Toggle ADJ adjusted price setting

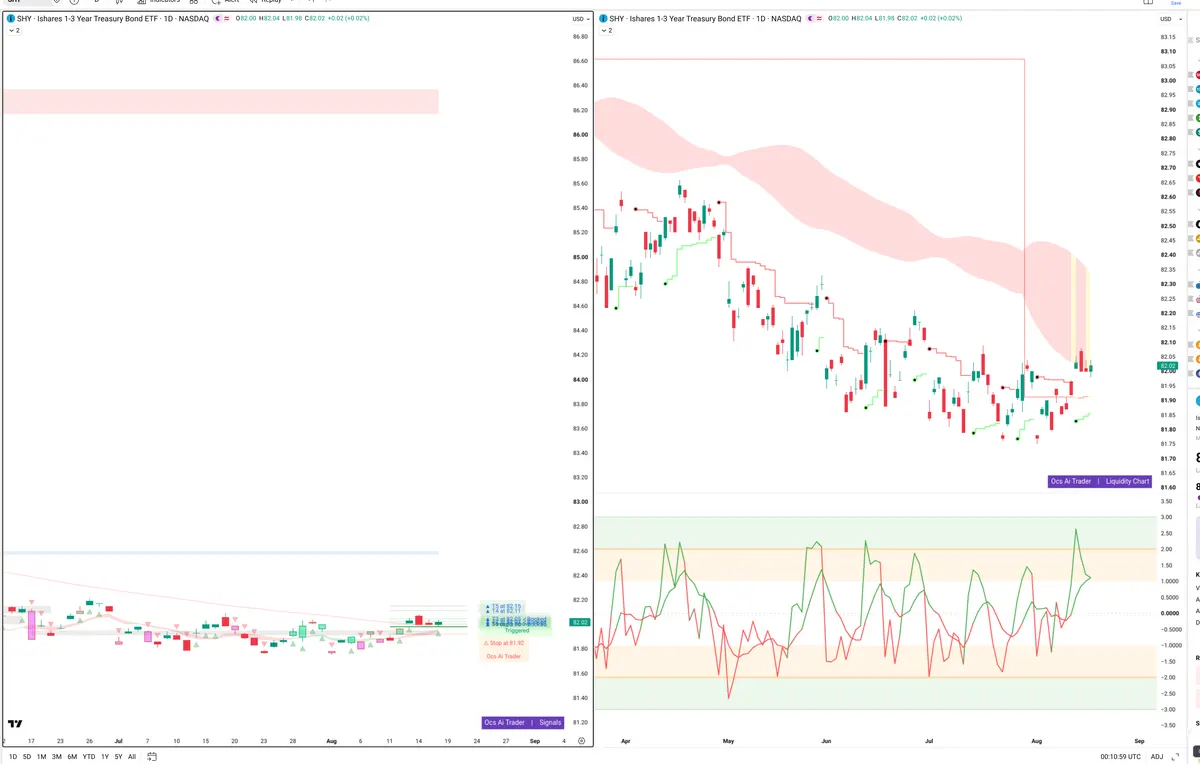tap(1157, 757)
